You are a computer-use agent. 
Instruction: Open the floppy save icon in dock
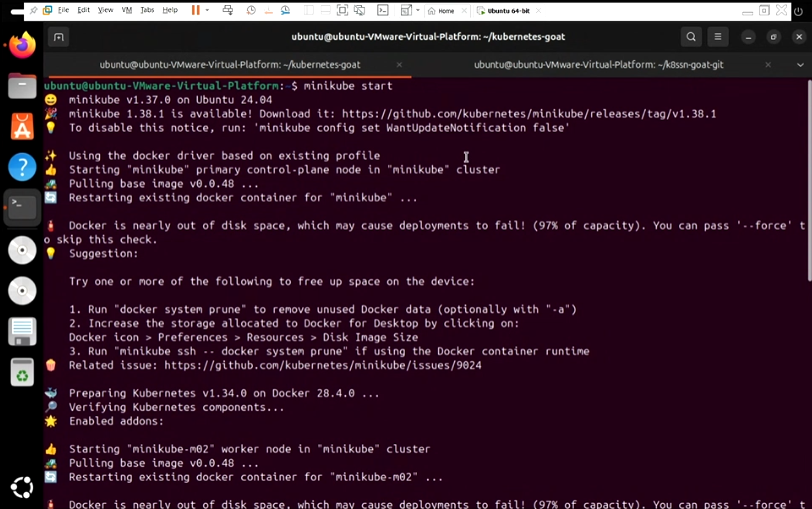click(22, 331)
